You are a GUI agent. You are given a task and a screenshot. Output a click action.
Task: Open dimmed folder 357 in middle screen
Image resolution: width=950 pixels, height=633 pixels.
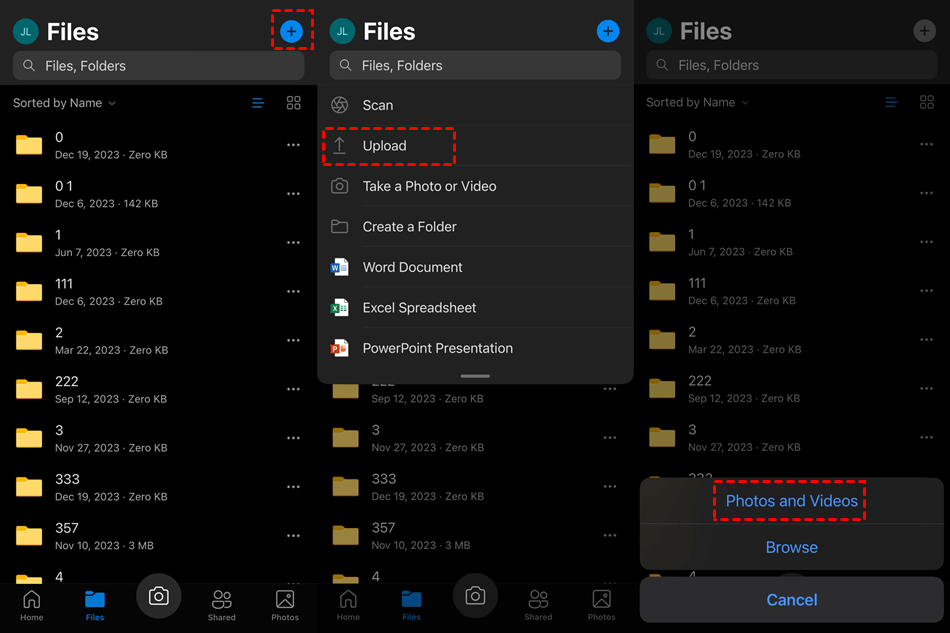[476, 536]
